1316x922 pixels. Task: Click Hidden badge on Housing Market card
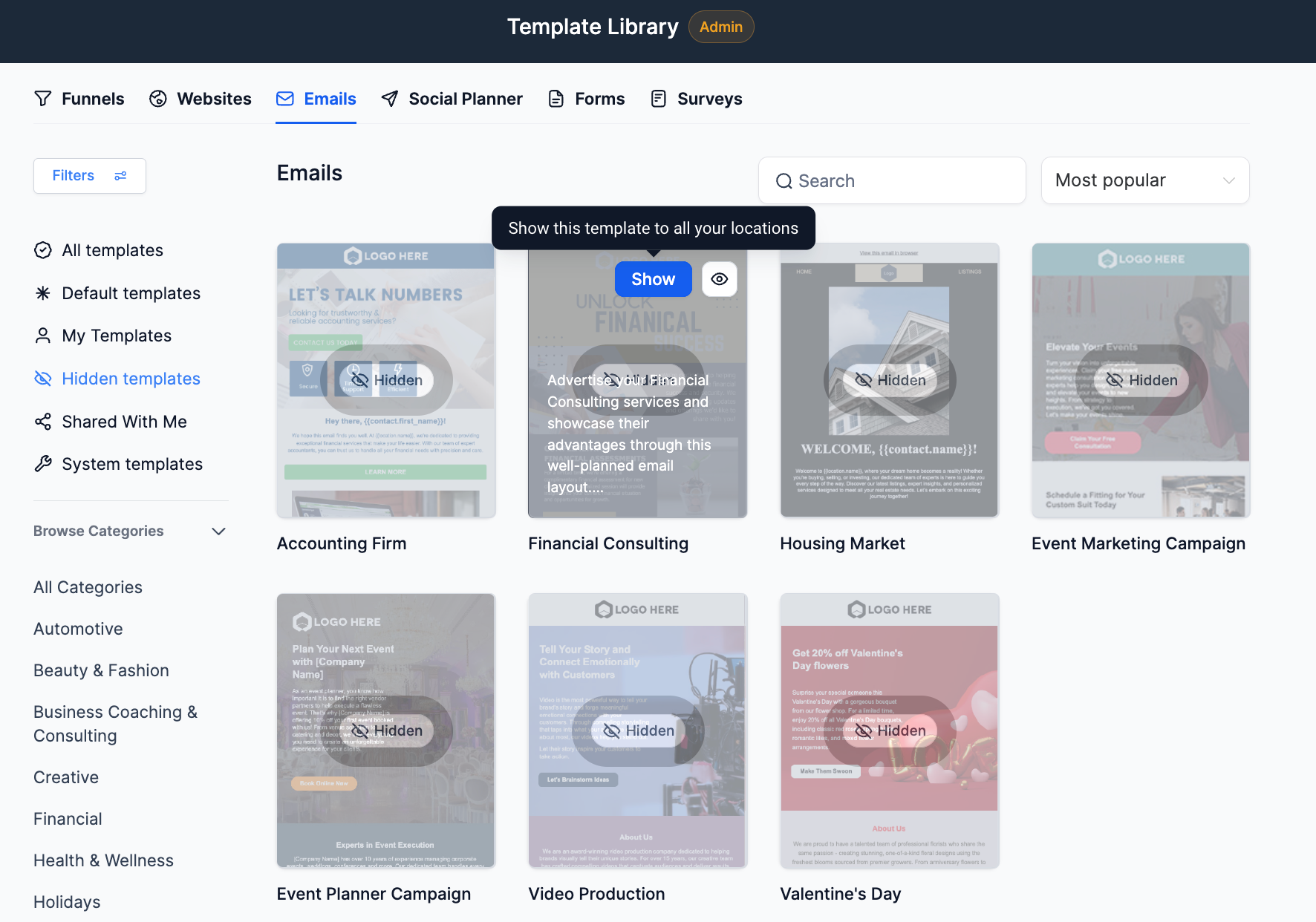(890, 380)
